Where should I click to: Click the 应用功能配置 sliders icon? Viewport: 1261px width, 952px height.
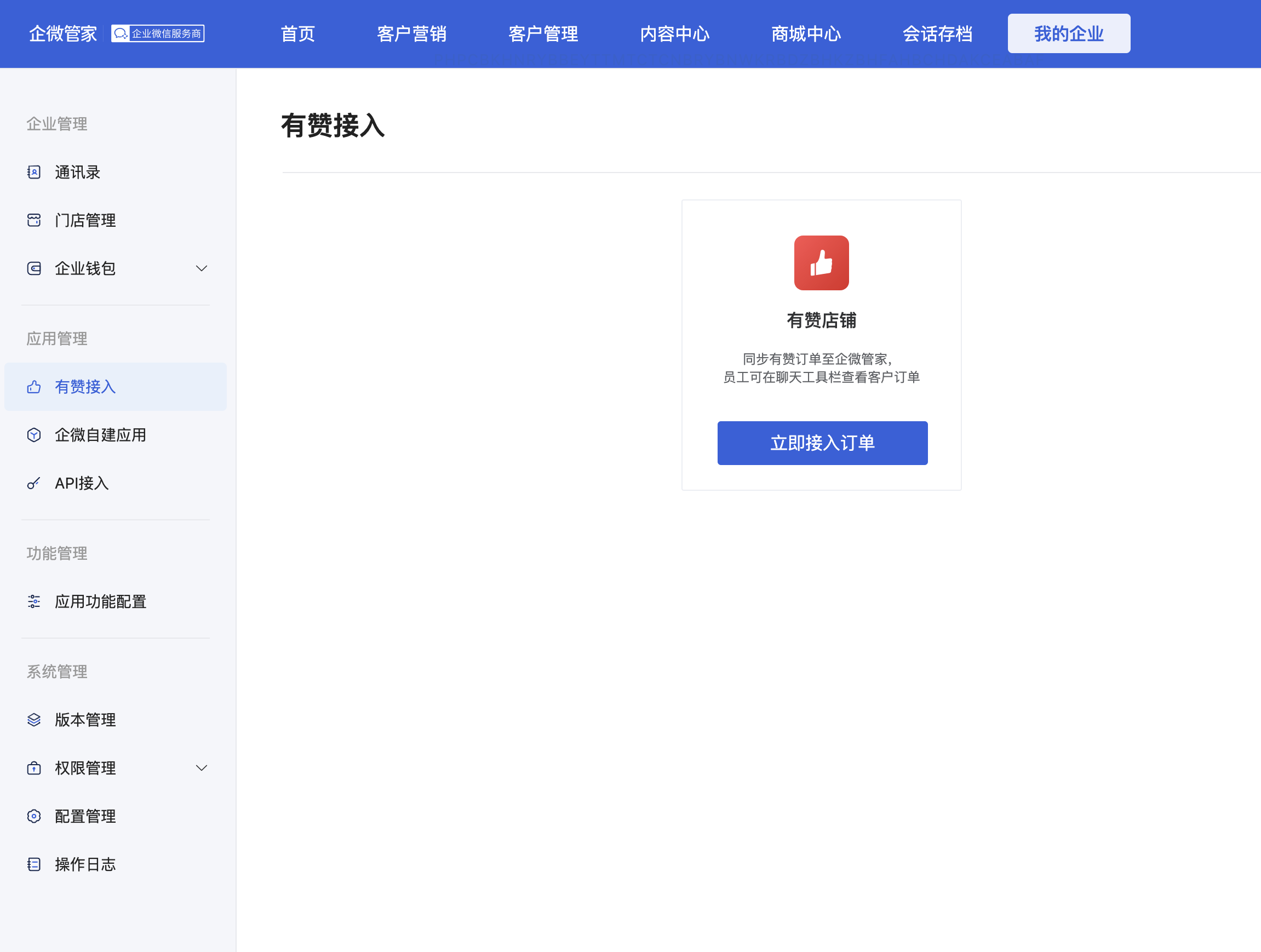[x=34, y=601]
